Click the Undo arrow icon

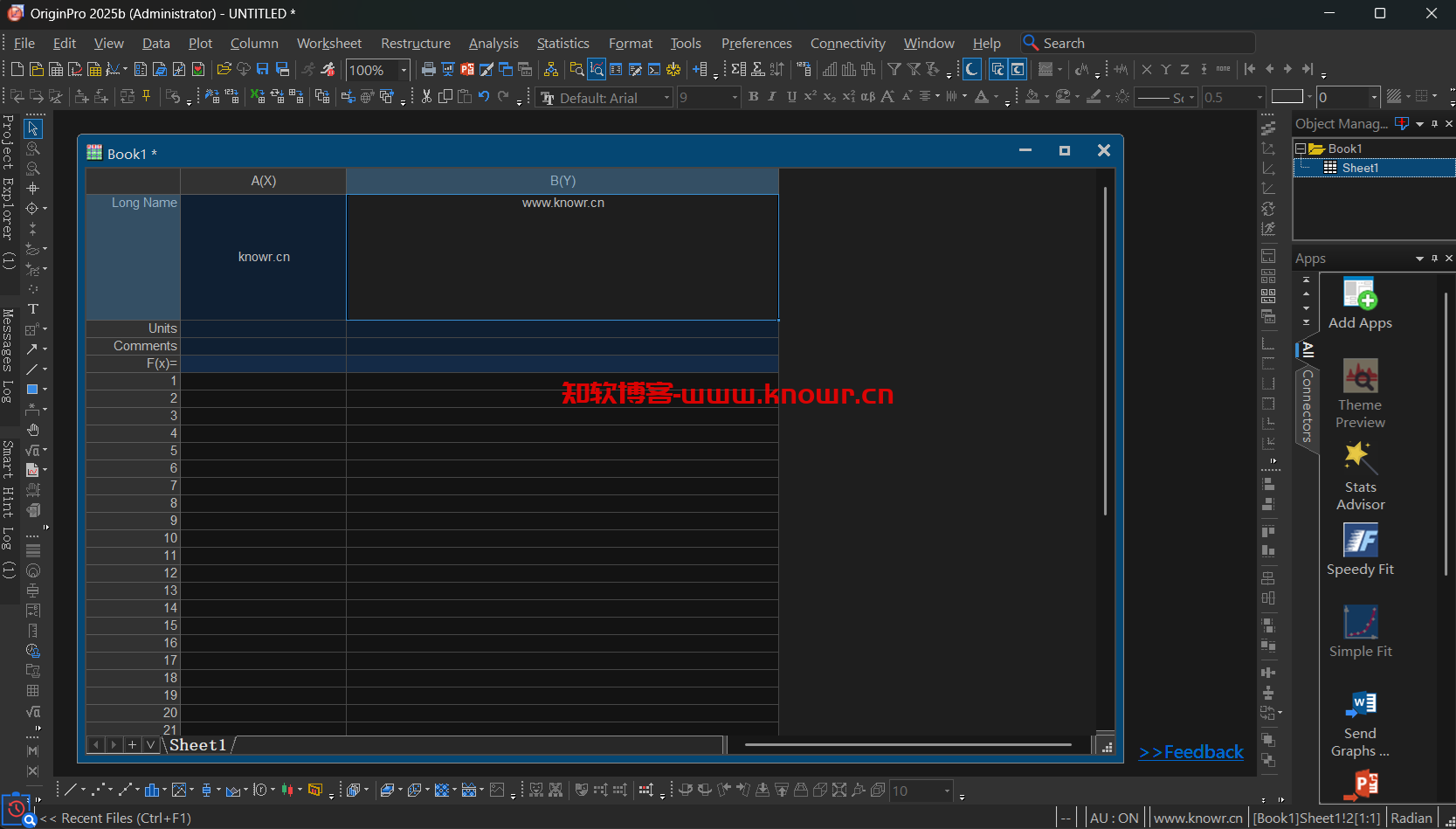[x=484, y=96]
